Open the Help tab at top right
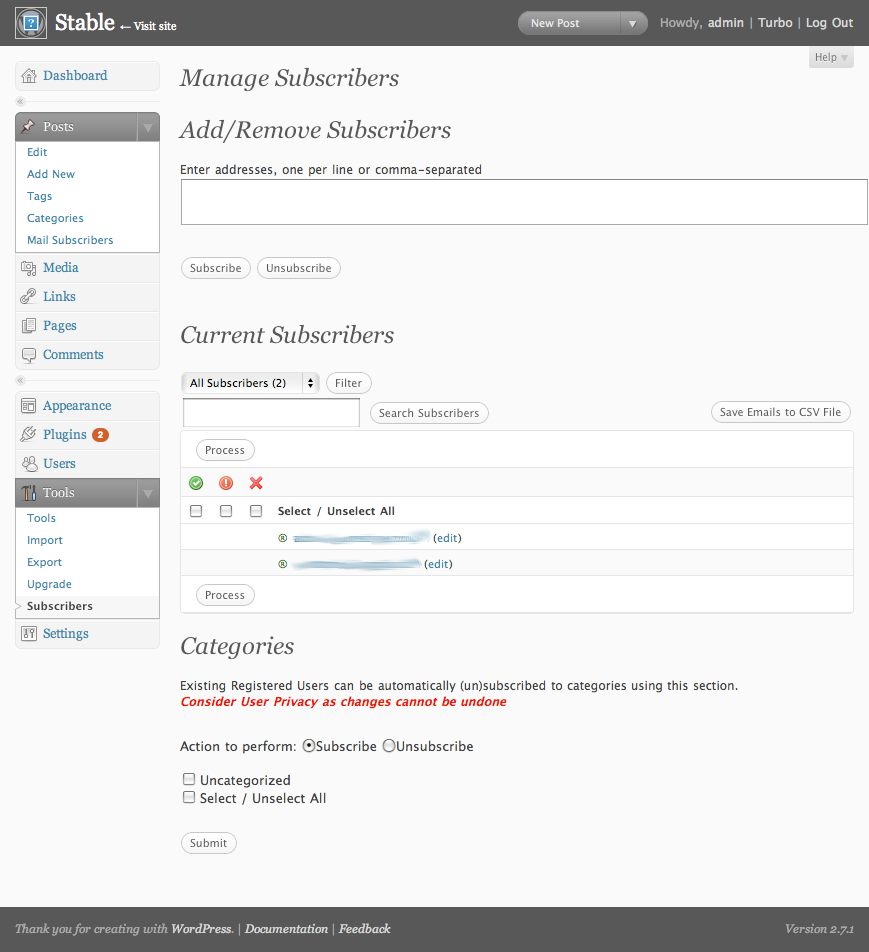Viewport: 869px width, 952px height. (831, 57)
